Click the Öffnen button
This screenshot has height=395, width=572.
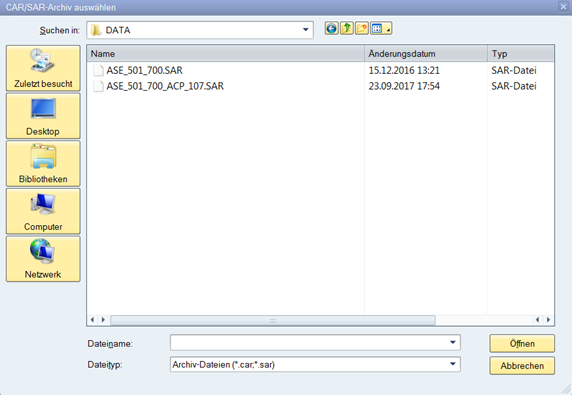point(522,344)
